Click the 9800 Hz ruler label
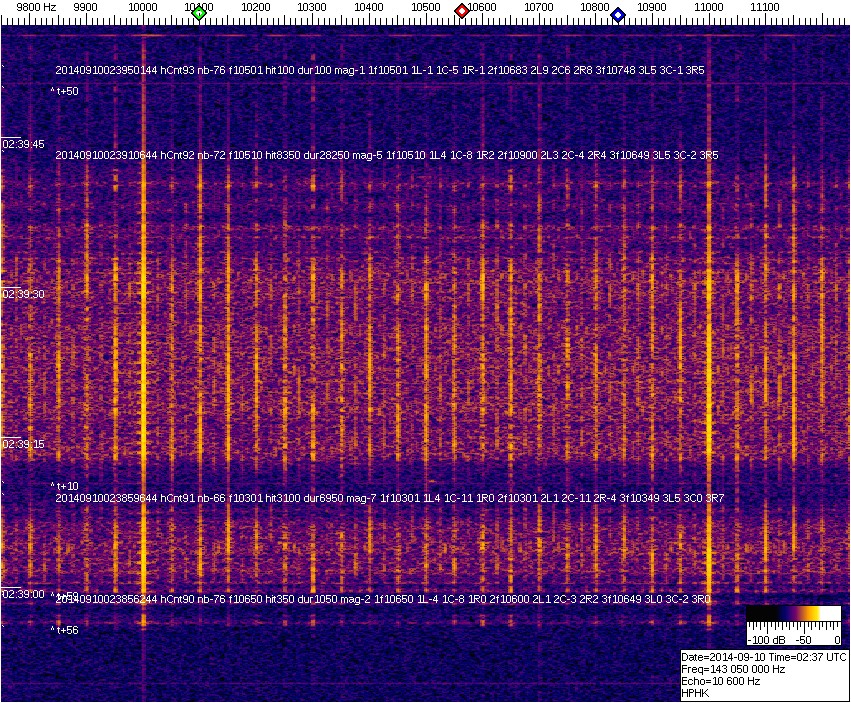Viewport: 851px width, 703px height. (36, 7)
